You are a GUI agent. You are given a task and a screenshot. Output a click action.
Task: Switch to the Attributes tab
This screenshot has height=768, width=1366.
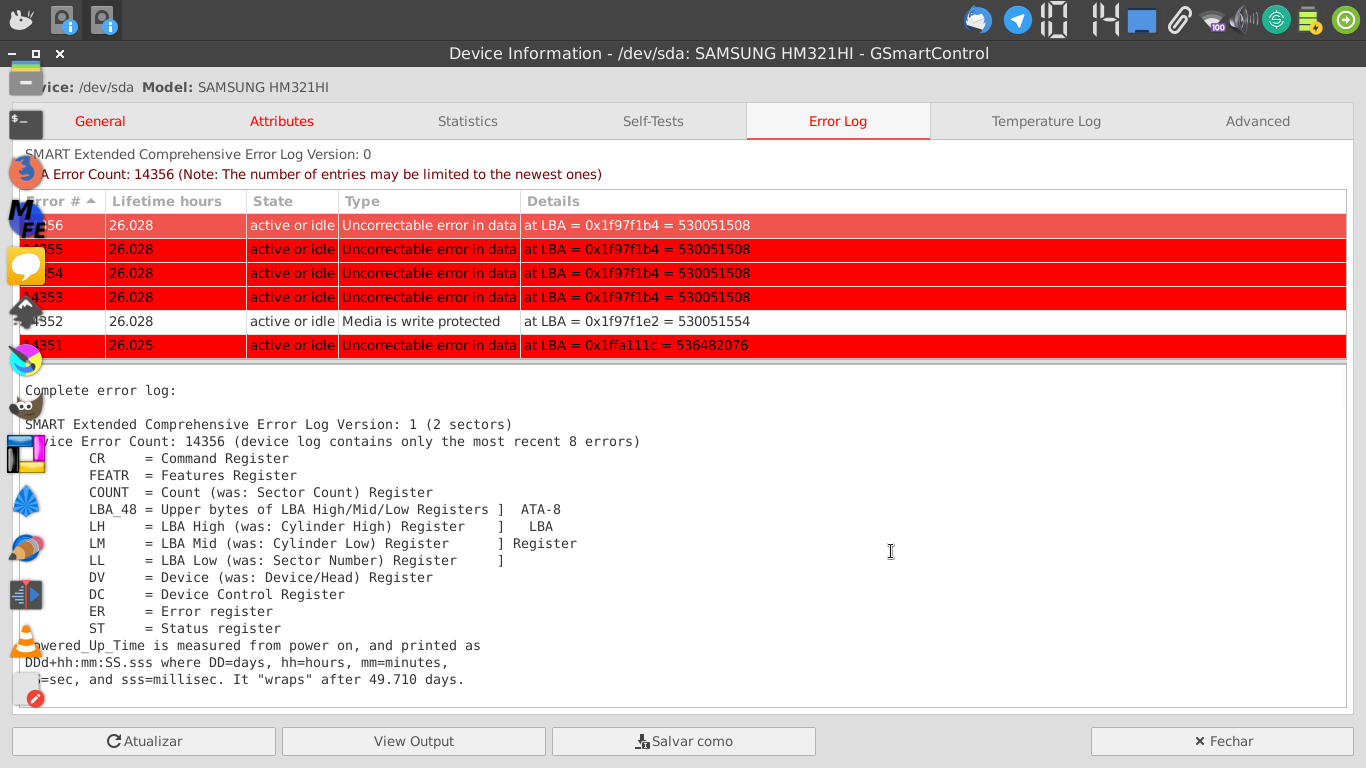tap(282, 121)
